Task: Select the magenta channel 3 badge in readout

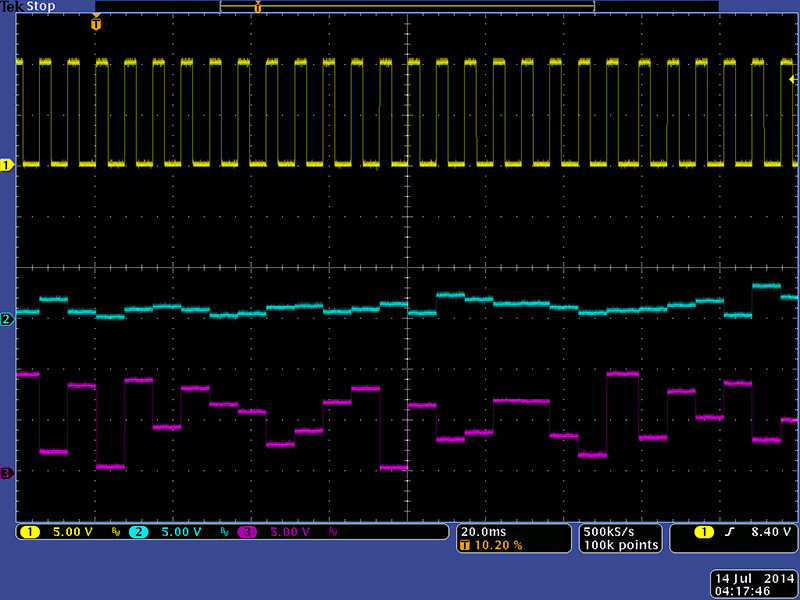Action: pyautogui.click(x=247, y=532)
